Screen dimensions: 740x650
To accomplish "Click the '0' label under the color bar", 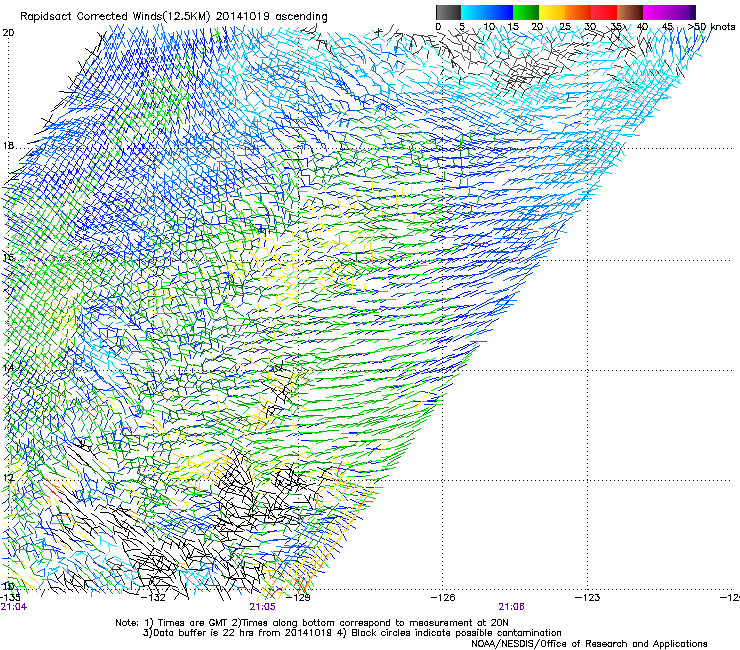I will click(x=438, y=27).
